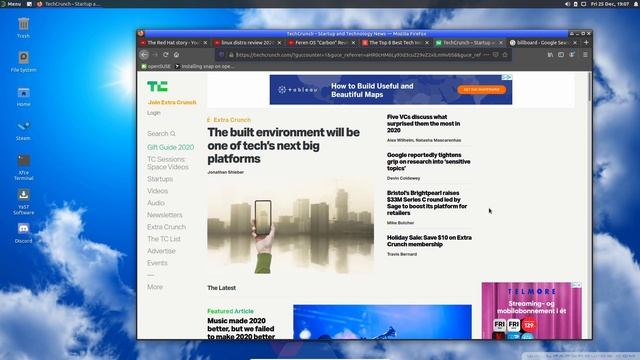Open the Firefox Library icon
Screen dimensions: 640x360
click(x=550, y=55)
